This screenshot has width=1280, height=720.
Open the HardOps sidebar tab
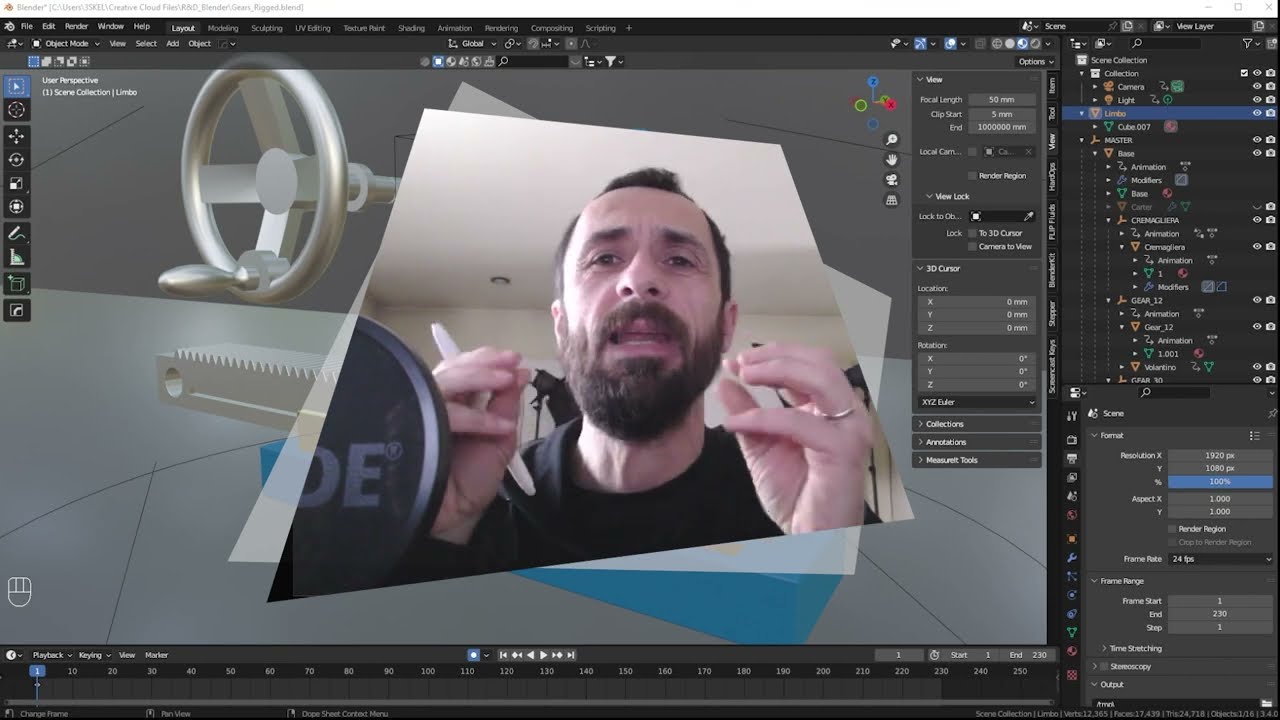(1052, 178)
